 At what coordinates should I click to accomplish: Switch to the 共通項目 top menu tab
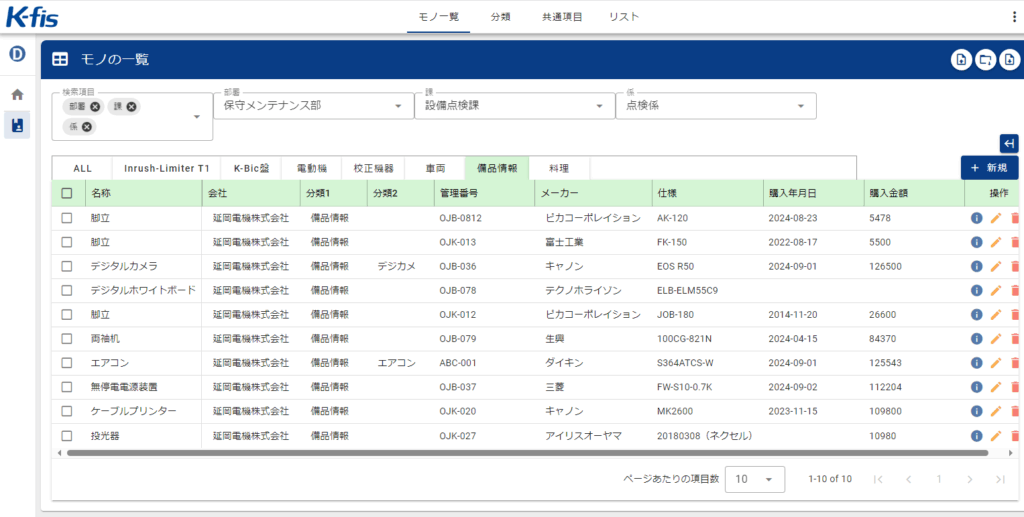(562, 17)
